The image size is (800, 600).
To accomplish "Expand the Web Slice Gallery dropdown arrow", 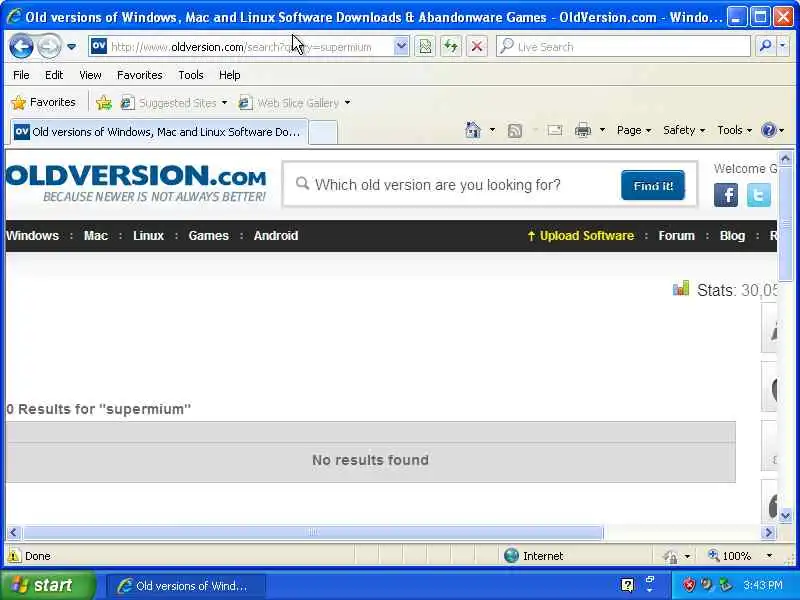I will (347, 103).
